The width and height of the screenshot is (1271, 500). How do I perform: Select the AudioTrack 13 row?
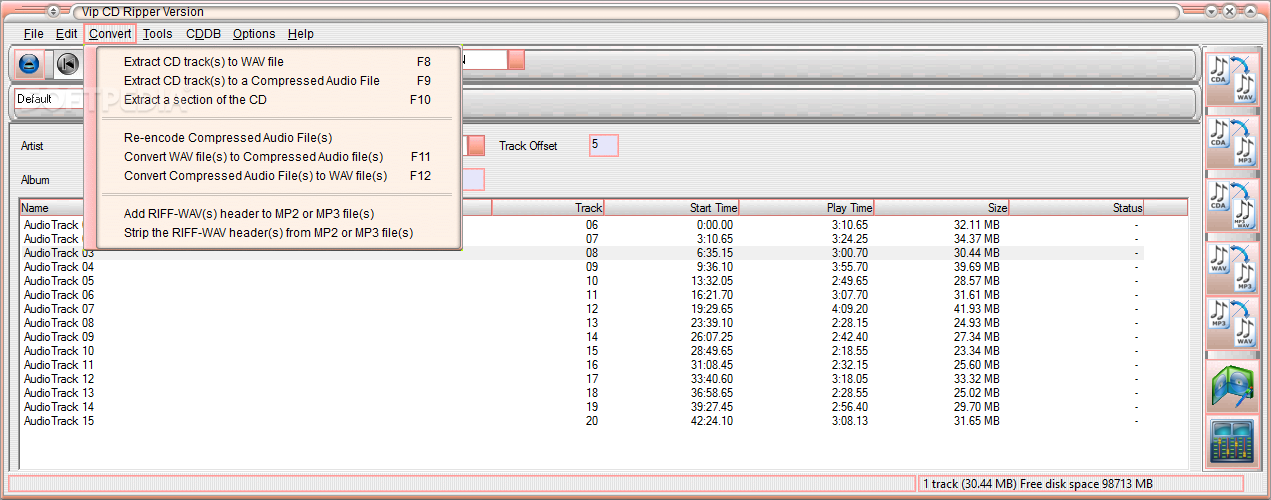pyautogui.click(x=582, y=393)
